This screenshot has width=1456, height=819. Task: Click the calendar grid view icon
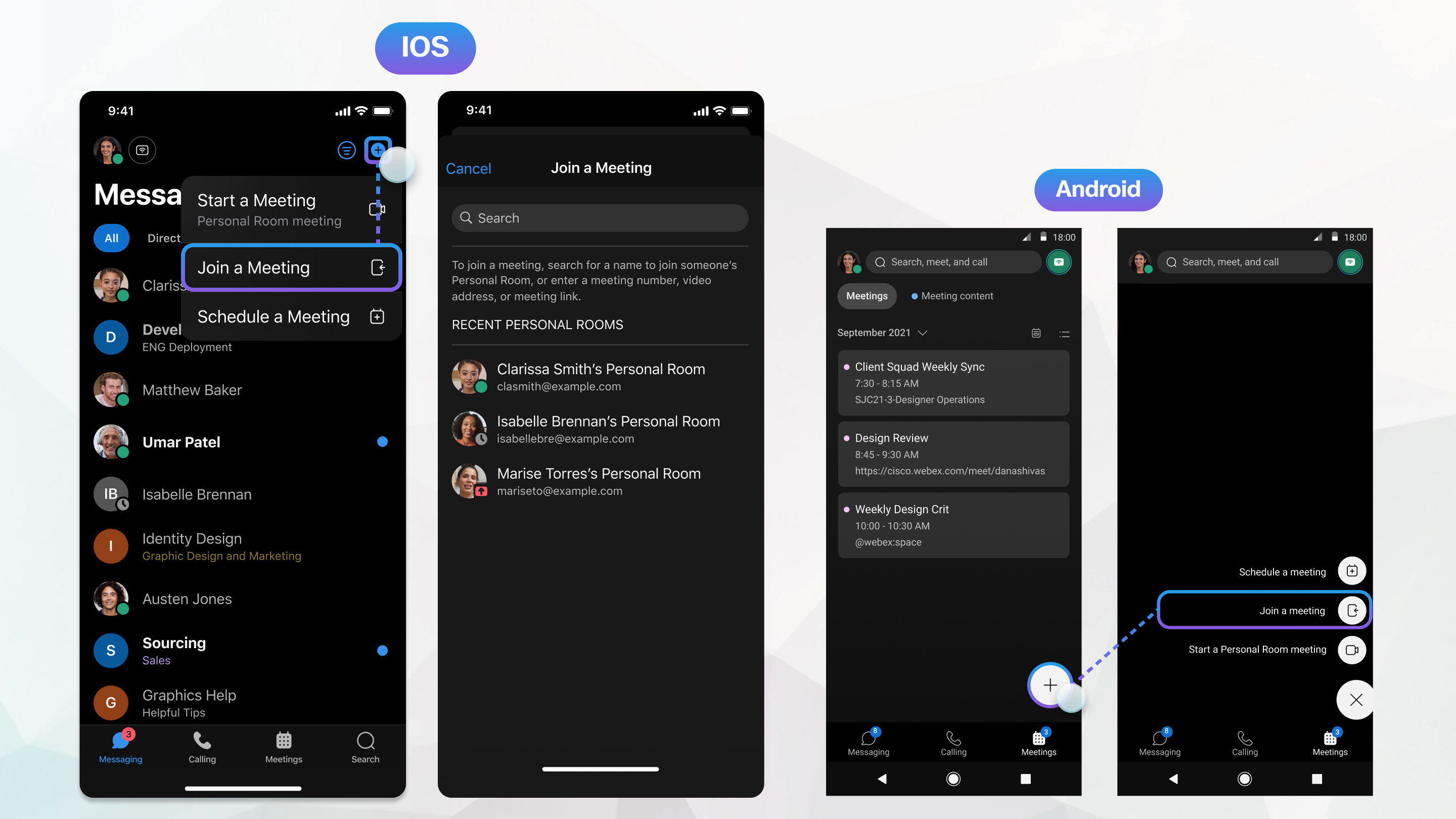pos(1036,333)
